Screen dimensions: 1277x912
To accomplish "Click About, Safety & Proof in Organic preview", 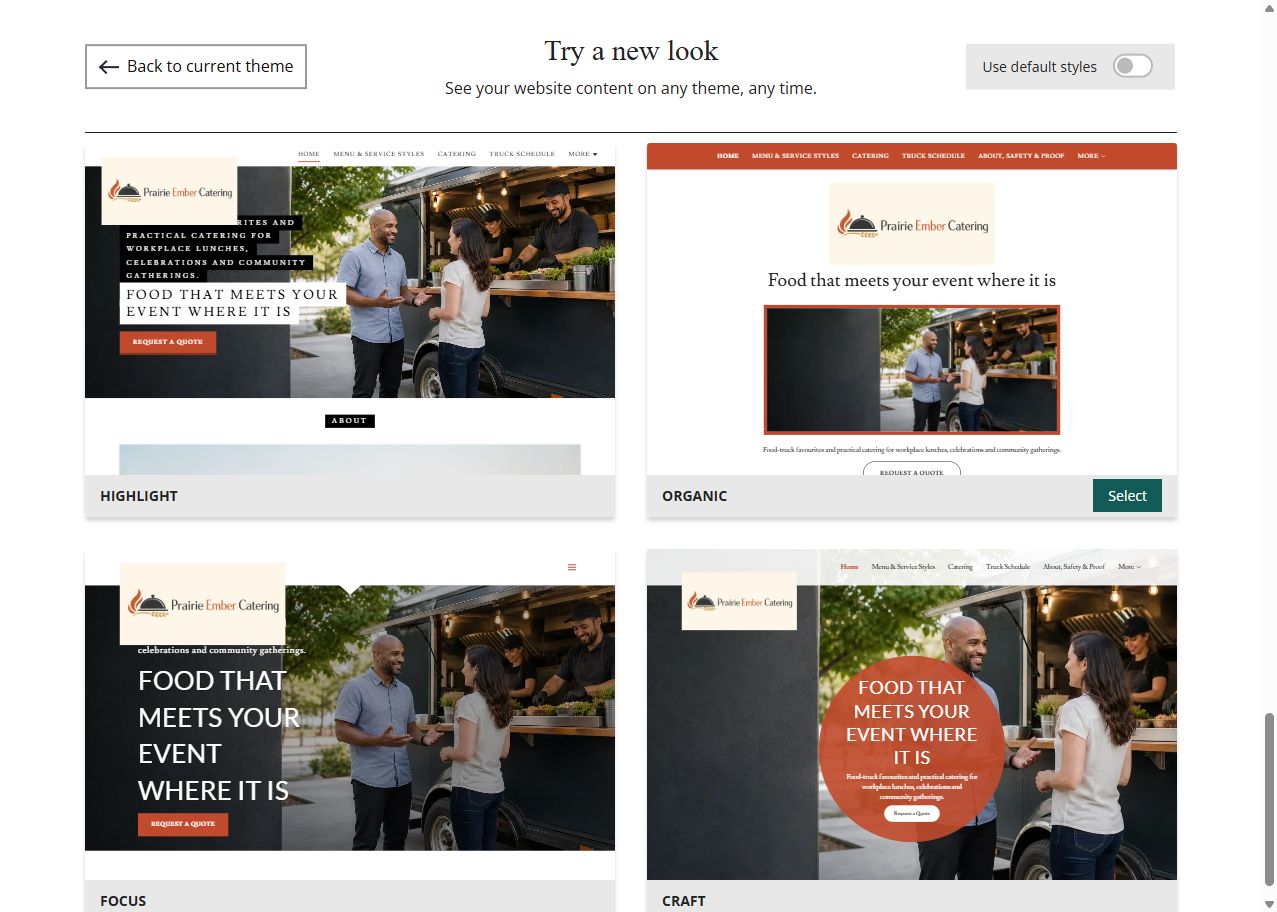I will tap(1021, 156).
